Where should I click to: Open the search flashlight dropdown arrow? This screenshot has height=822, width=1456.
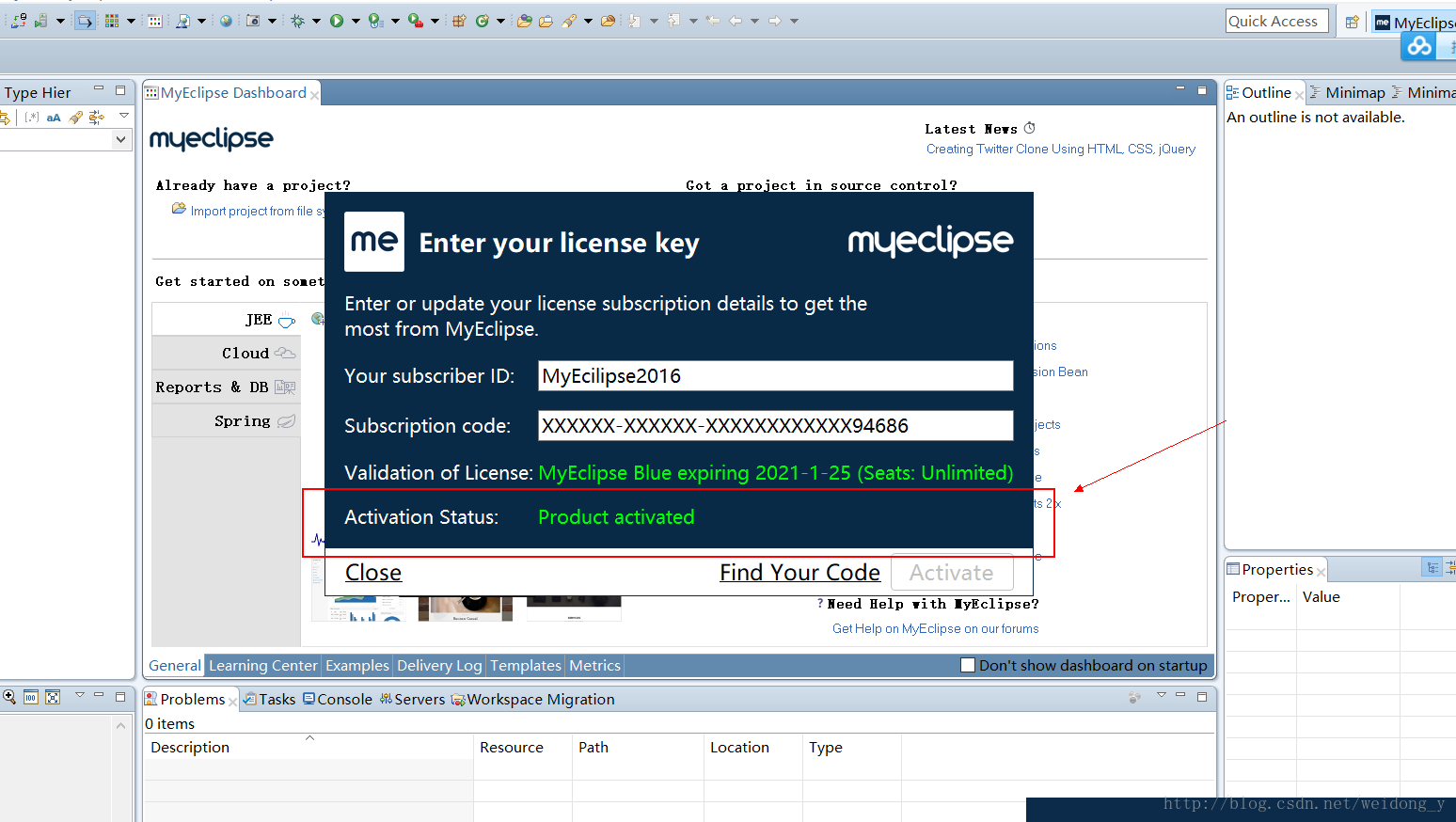click(588, 21)
